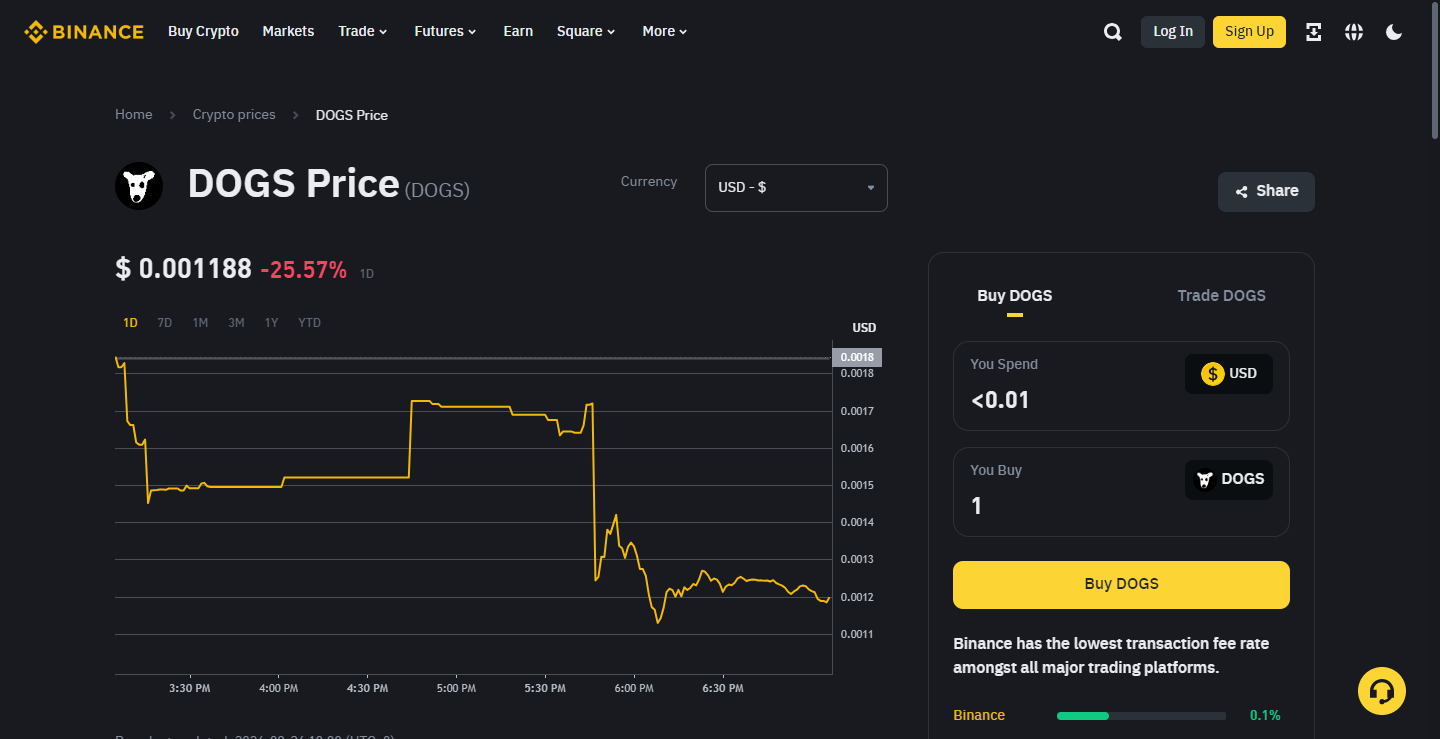Image resolution: width=1440 pixels, height=739 pixels.
Task: Select the 3M chart range
Action: [x=236, y=323]
